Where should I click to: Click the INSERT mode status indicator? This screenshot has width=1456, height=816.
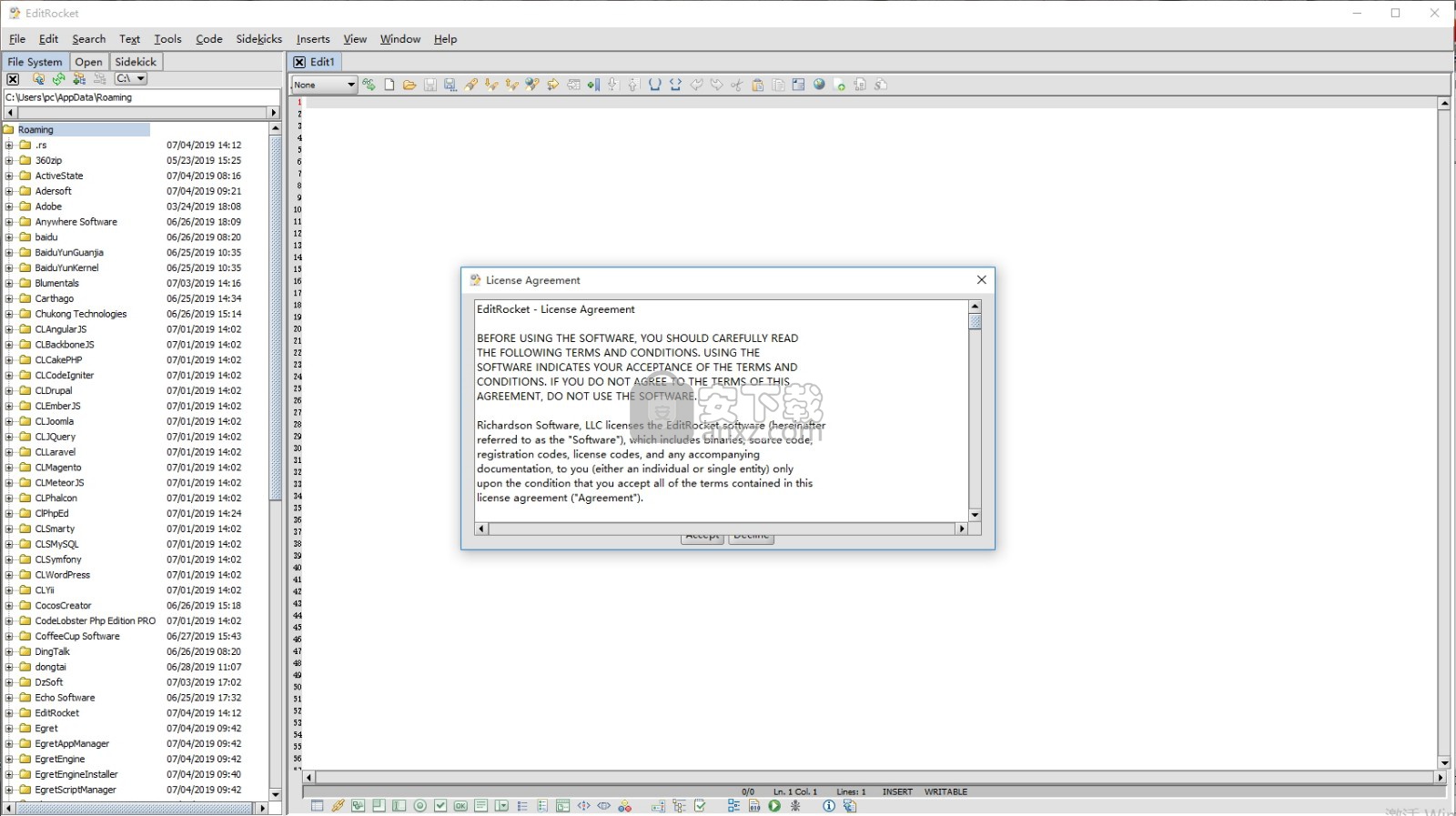(x=897, y=791)
